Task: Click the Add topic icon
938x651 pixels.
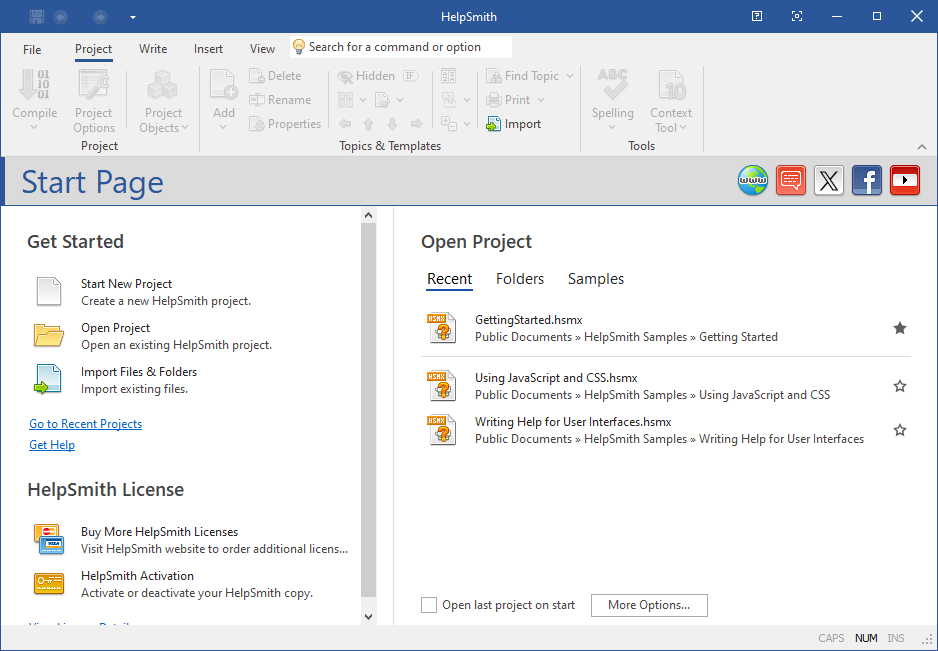Action: coord(224,85)
